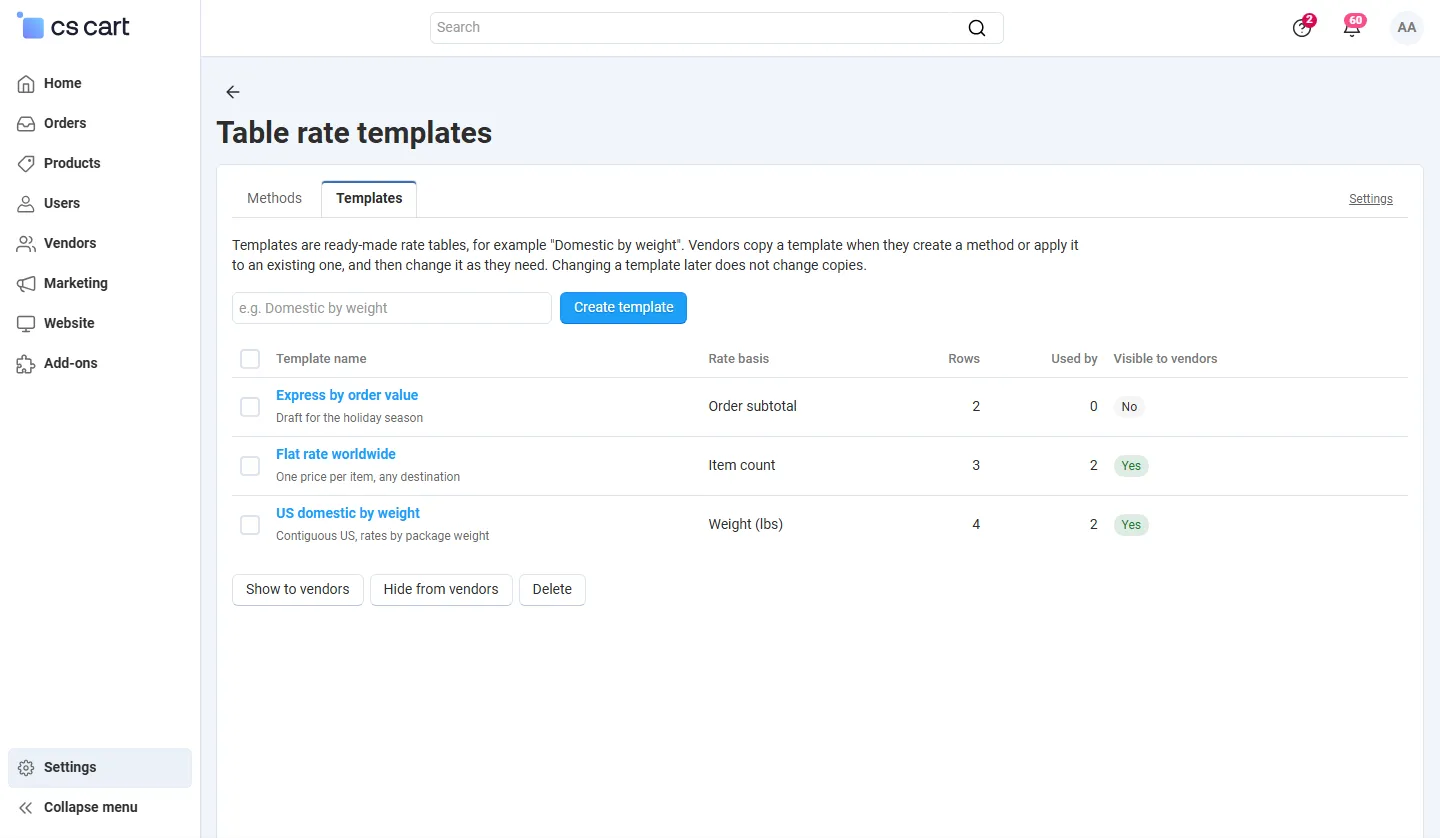The image size is (1440, 838).
Task: Focus the new template name field
Action: 392,308
